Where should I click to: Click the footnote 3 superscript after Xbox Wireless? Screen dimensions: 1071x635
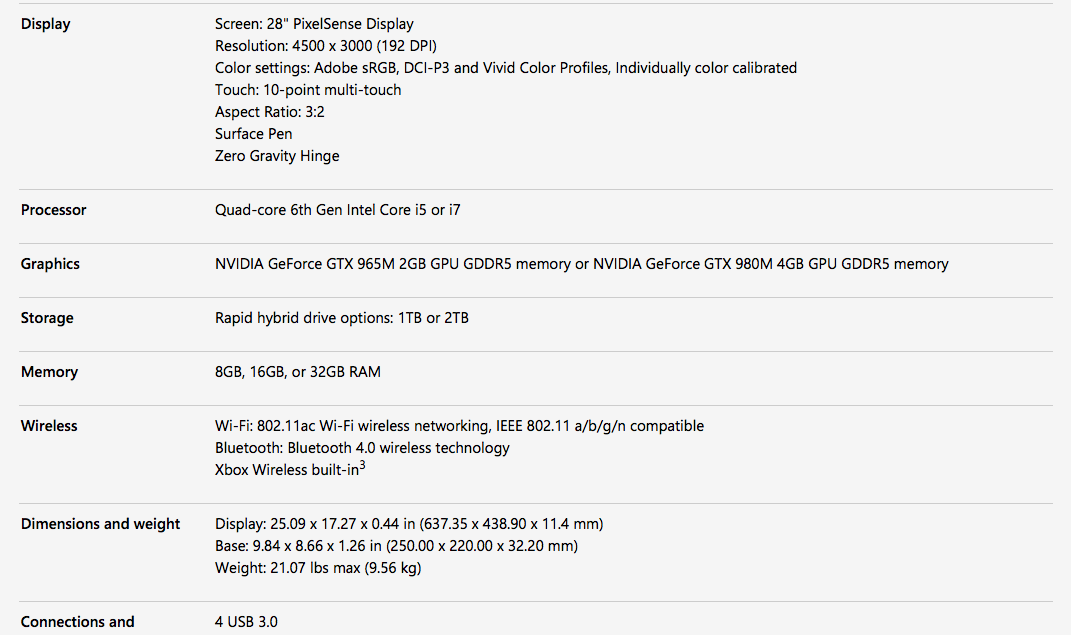tap(362, 465)
